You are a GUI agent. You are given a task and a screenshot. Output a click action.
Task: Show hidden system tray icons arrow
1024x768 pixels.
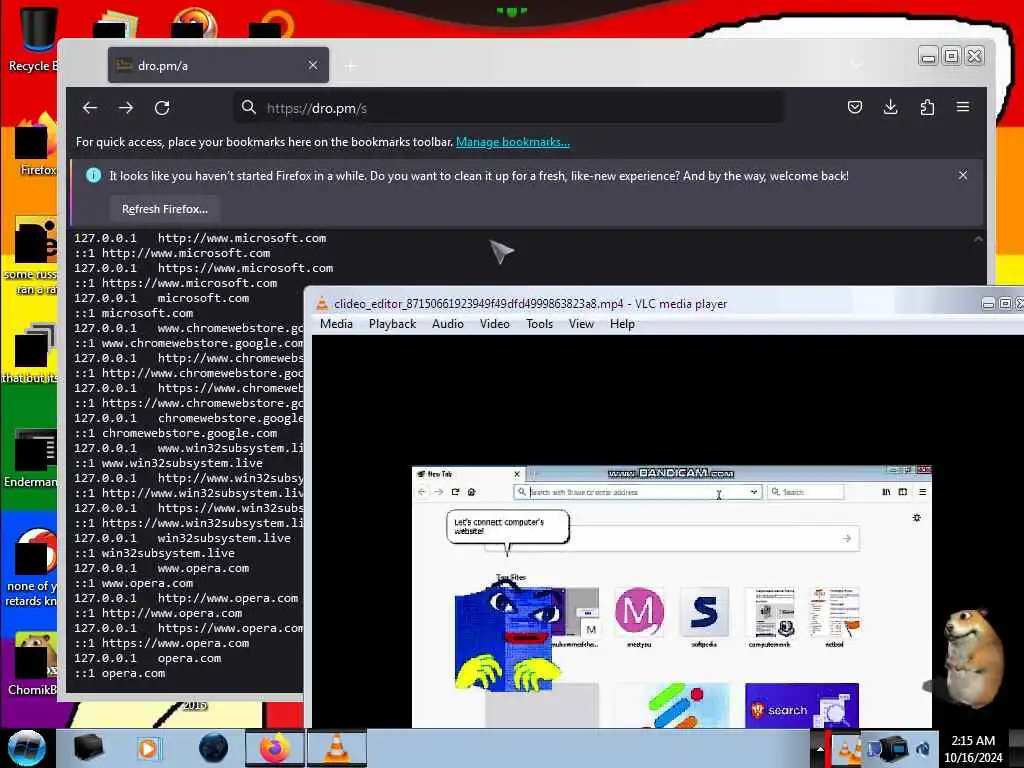820,749
